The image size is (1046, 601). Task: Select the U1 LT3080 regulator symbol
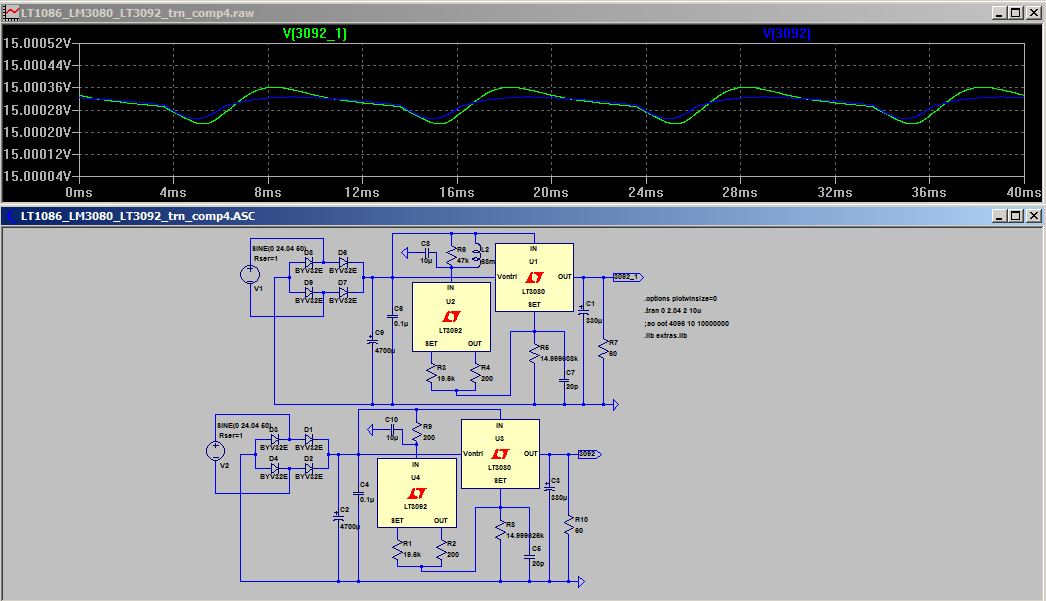tap(534, 277)
